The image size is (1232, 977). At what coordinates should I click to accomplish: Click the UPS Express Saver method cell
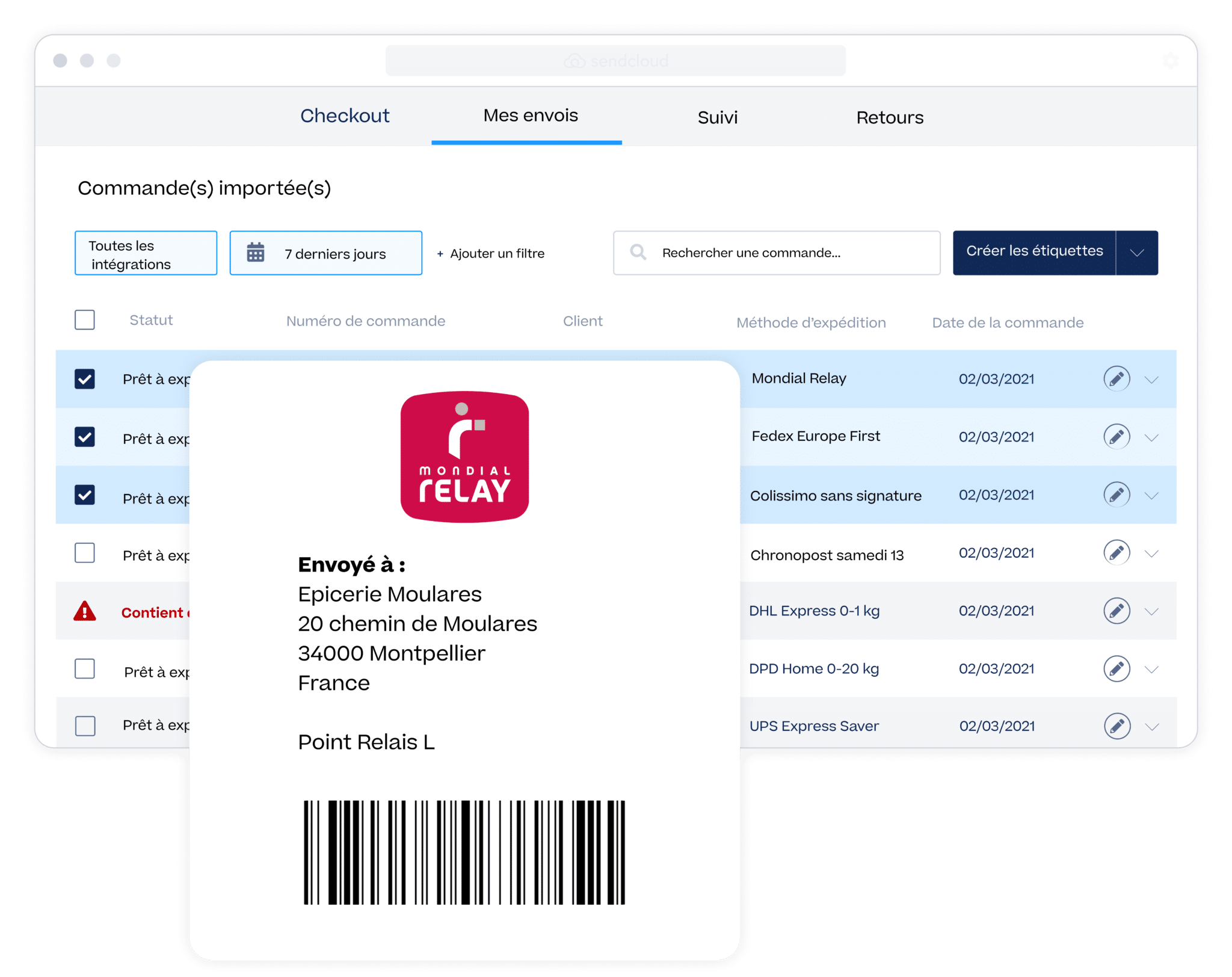[x=814, y=726]
